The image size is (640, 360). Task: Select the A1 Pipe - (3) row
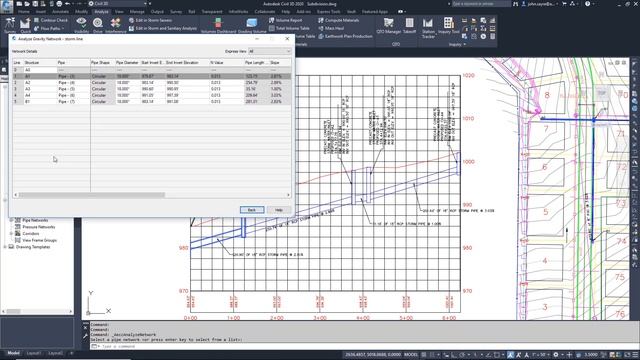tap(151, 76)
